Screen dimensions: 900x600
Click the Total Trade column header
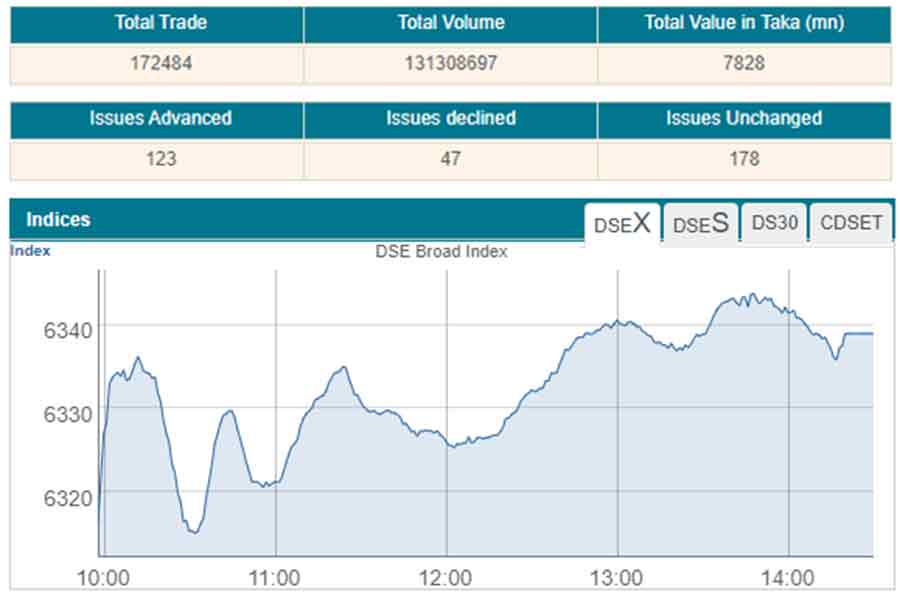coord(157,23)
